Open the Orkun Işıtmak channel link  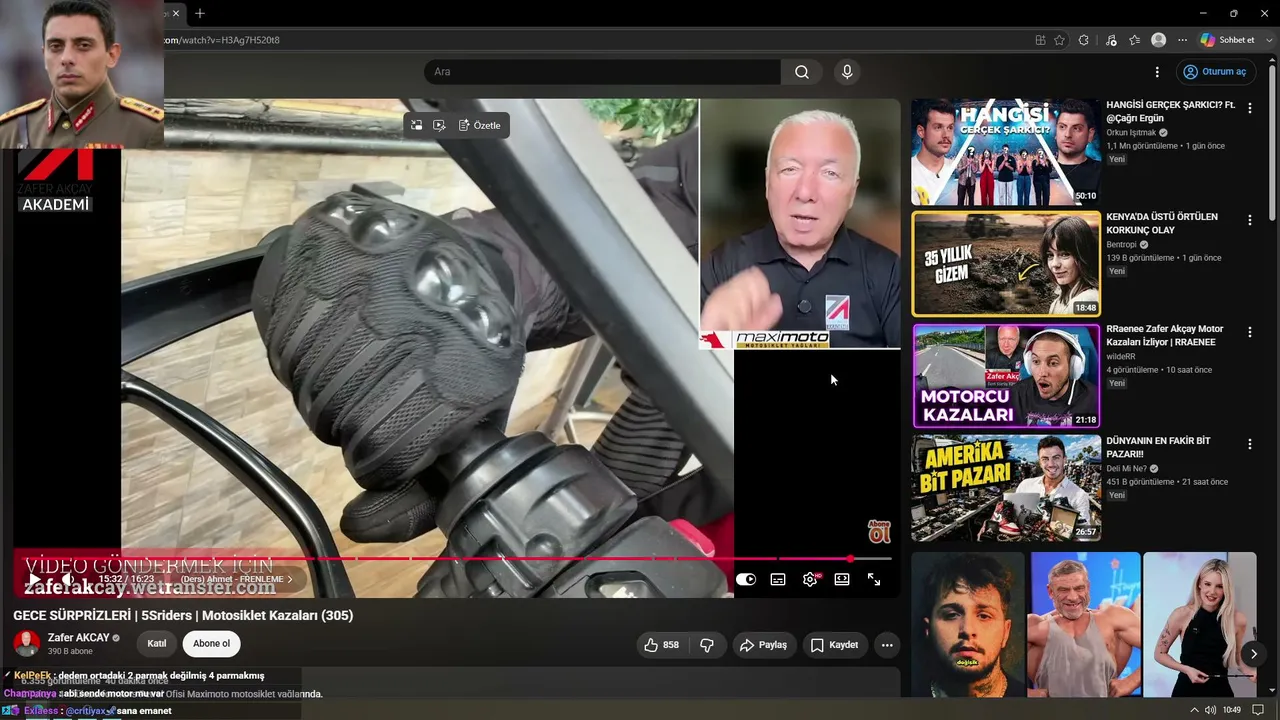(x=1131, y=132)
